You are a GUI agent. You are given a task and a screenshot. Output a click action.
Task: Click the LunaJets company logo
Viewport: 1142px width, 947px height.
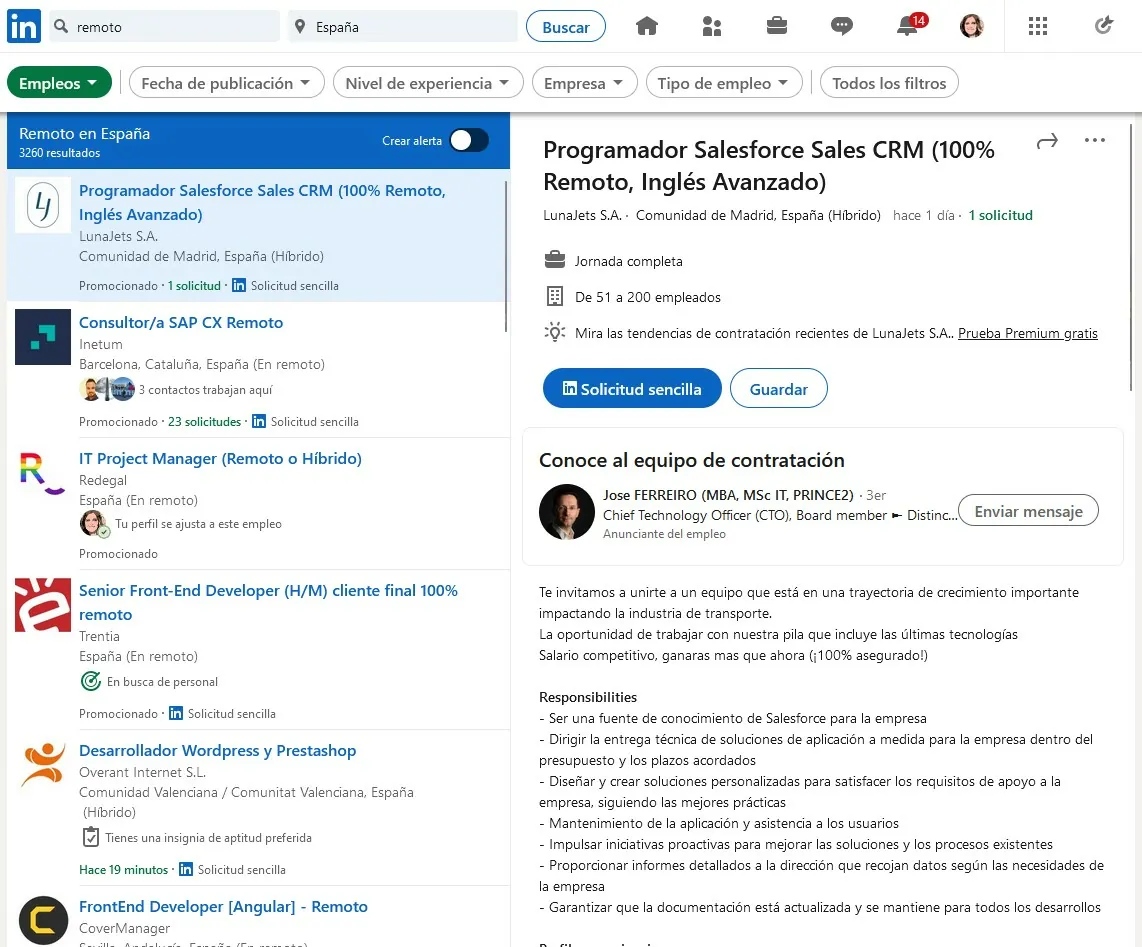click(x=43, y=205)
